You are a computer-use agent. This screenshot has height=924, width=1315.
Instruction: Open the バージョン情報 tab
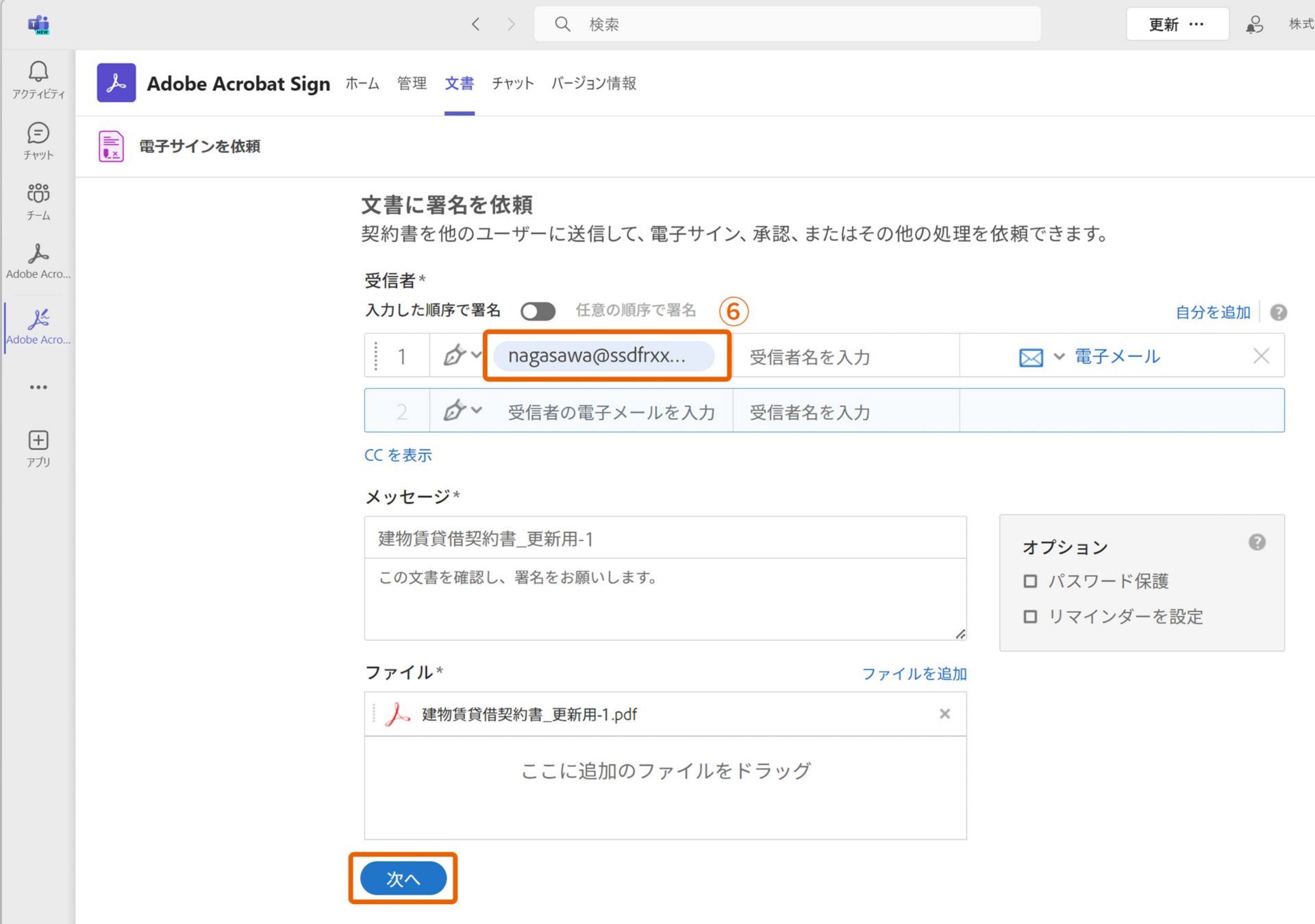(x=593, y=84)
